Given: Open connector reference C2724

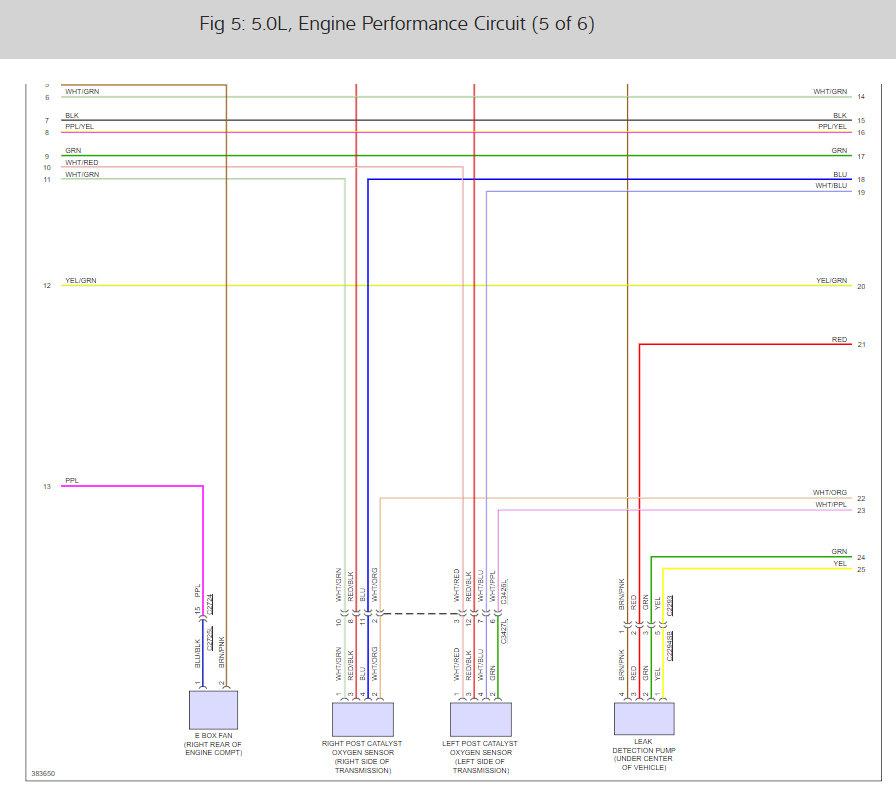Looking at the screenshot, I should click(210, 604).
